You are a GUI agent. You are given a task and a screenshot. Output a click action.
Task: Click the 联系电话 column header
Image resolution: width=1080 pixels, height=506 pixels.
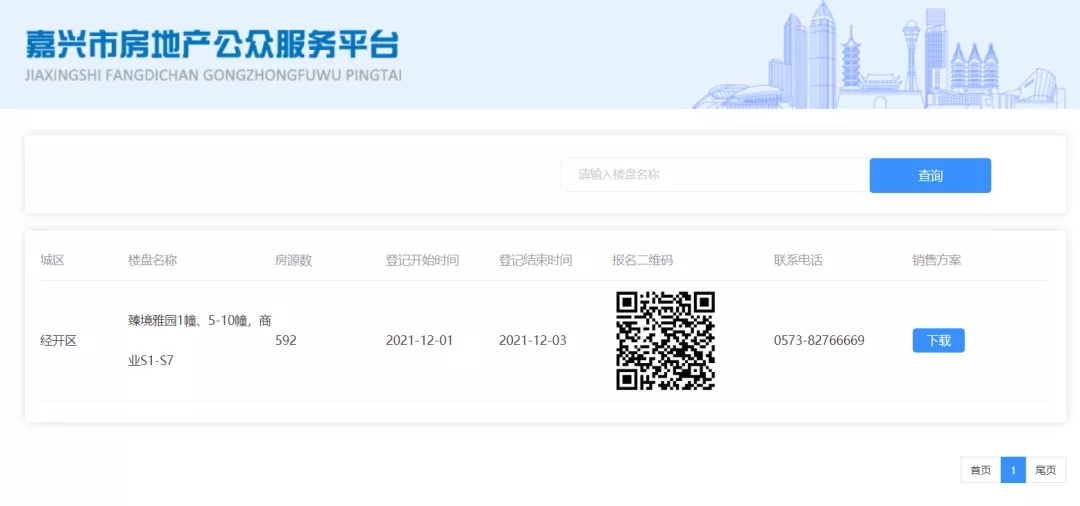point(798,260)
